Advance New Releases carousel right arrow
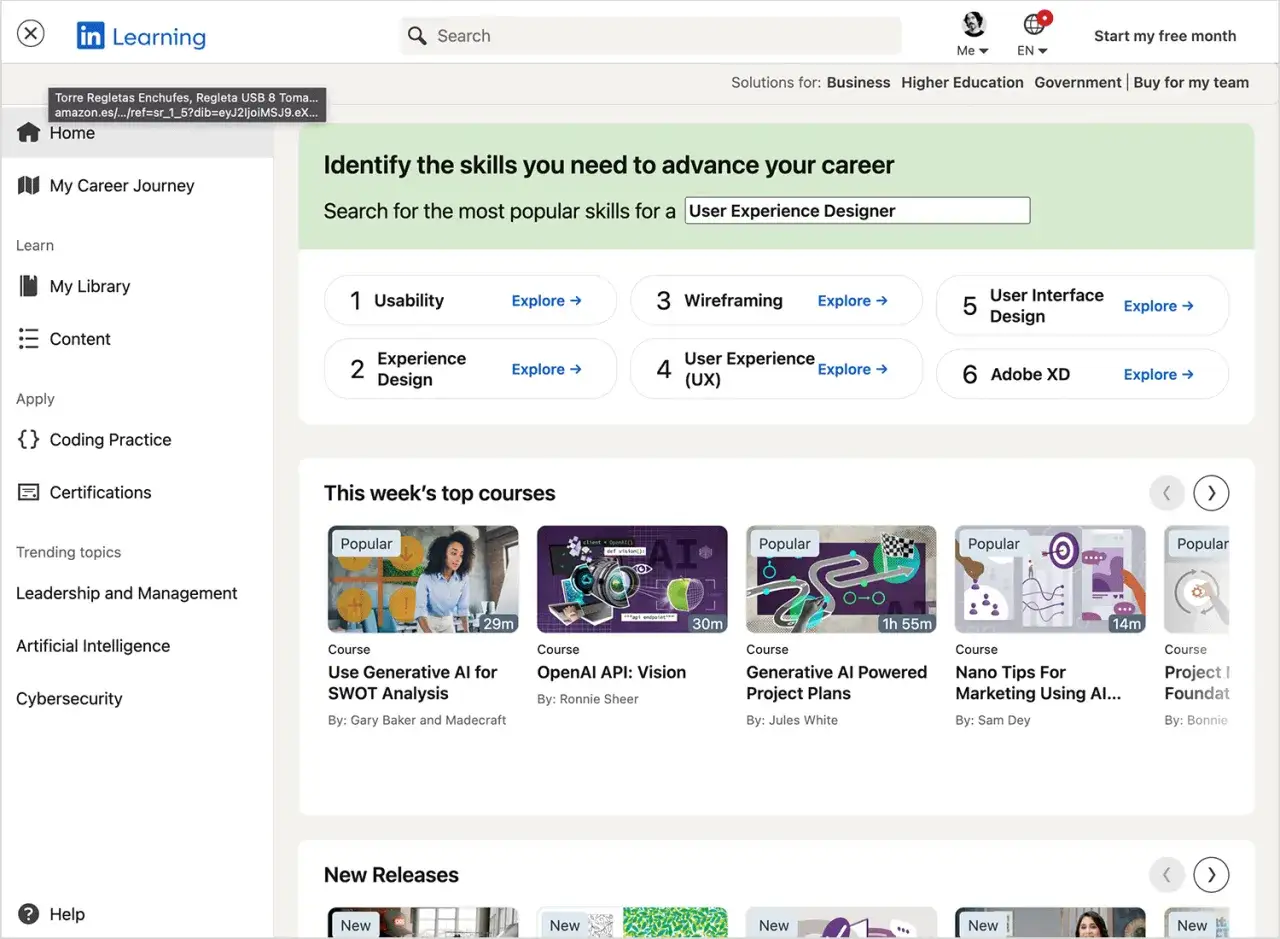The height and width of the screenshot is (939, 1280). (1211, 875)
